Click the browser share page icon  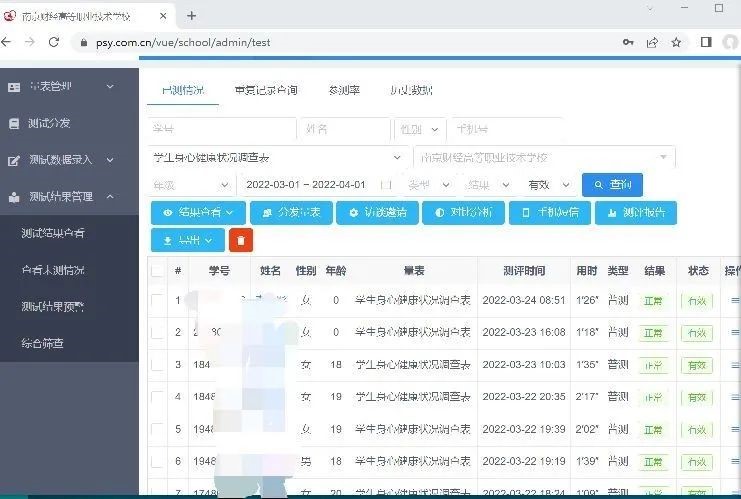pyautogui.click(x=652, y=43)
